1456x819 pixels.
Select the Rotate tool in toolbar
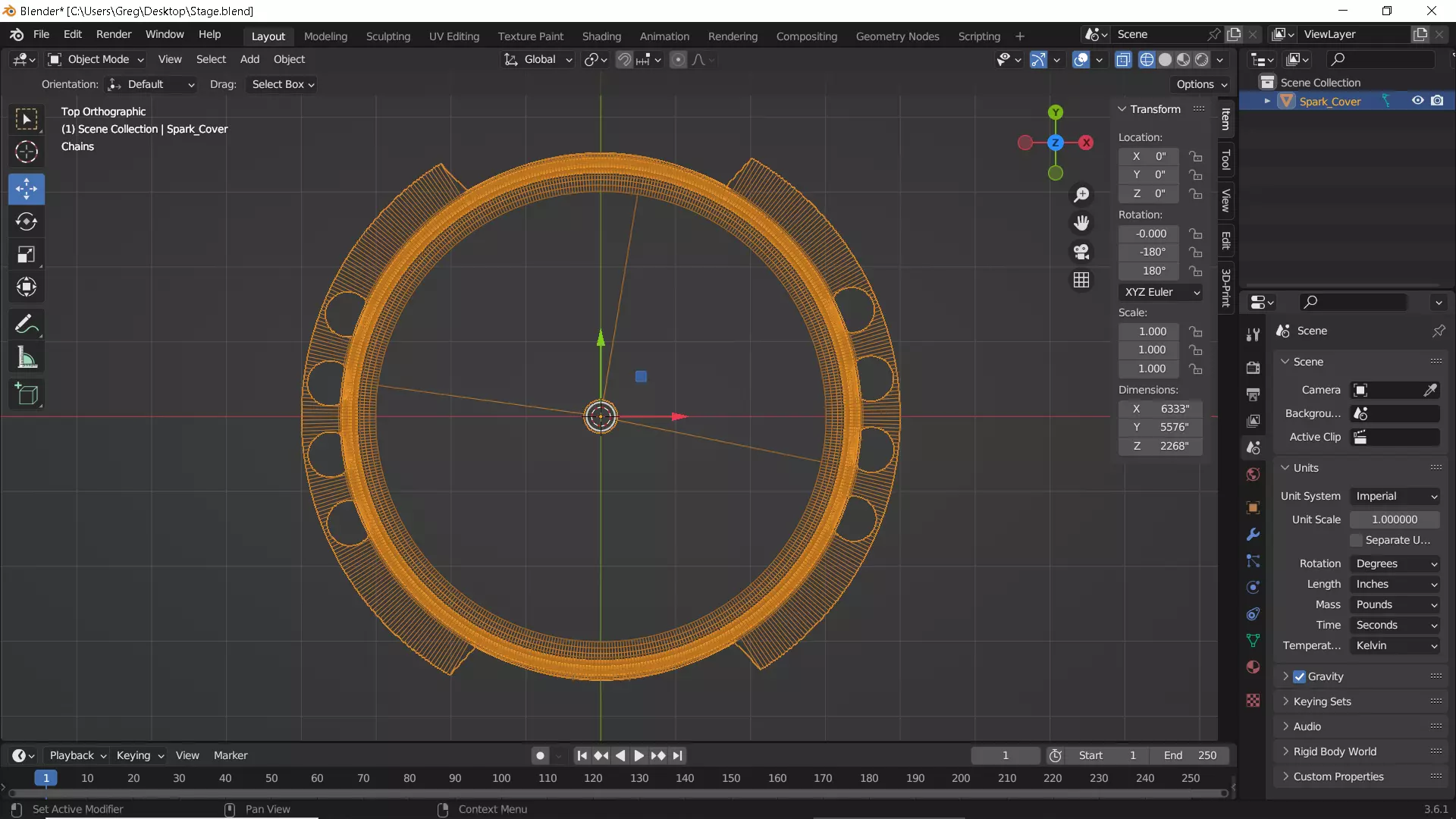pos(27,221)
